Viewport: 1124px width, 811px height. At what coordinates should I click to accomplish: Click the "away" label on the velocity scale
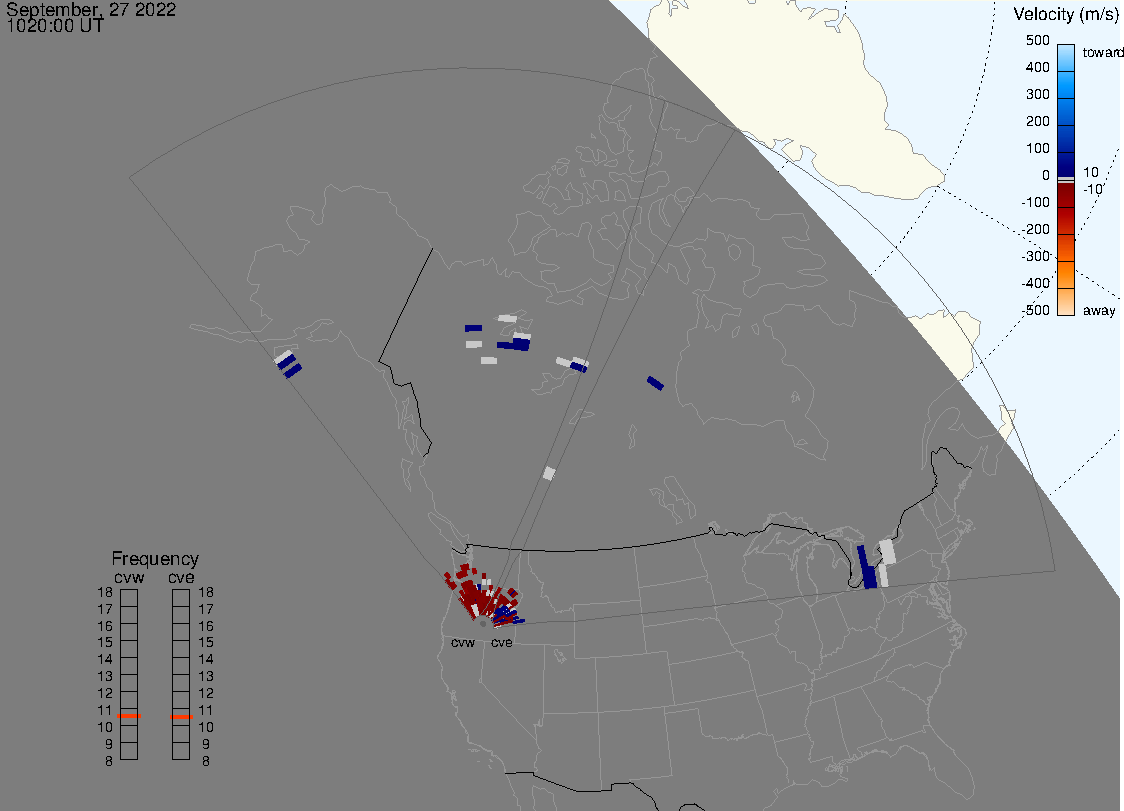(1099, 310)
